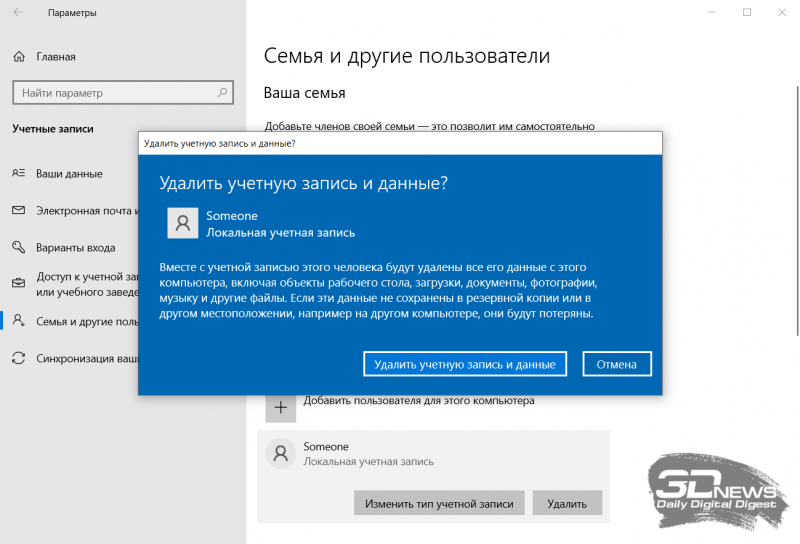Click the briefcase icon for Доступ к учетной записи

(x=18, y=283)
